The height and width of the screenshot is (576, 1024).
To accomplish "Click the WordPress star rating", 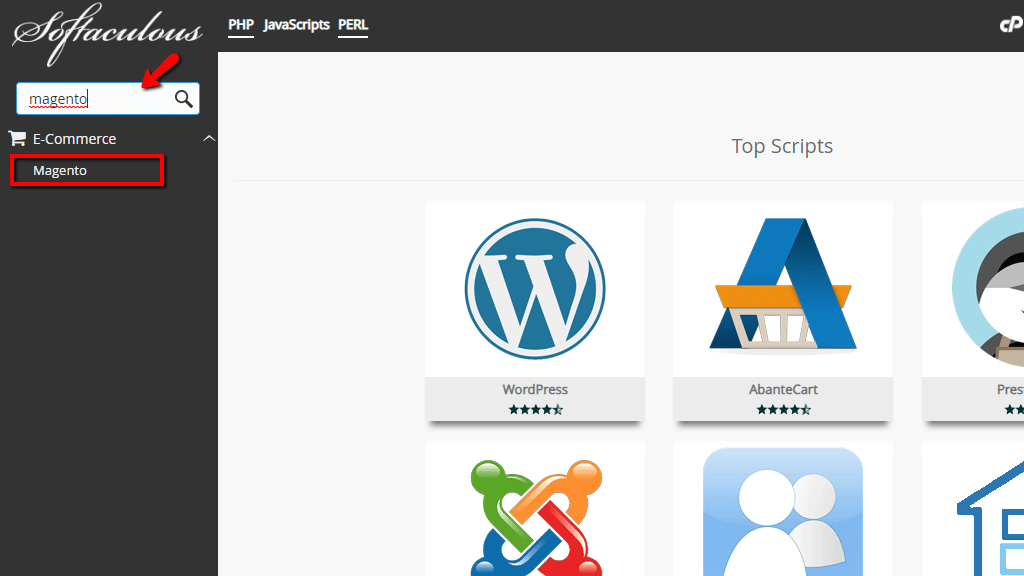I will (x=534, y=409).
